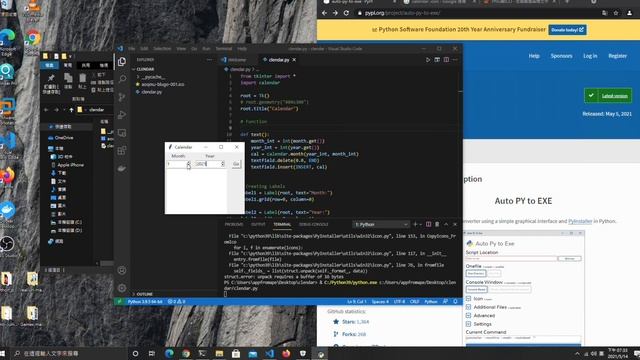
Task: Open the Explorer view in VS Code activity bar
Action: [122, 62]
